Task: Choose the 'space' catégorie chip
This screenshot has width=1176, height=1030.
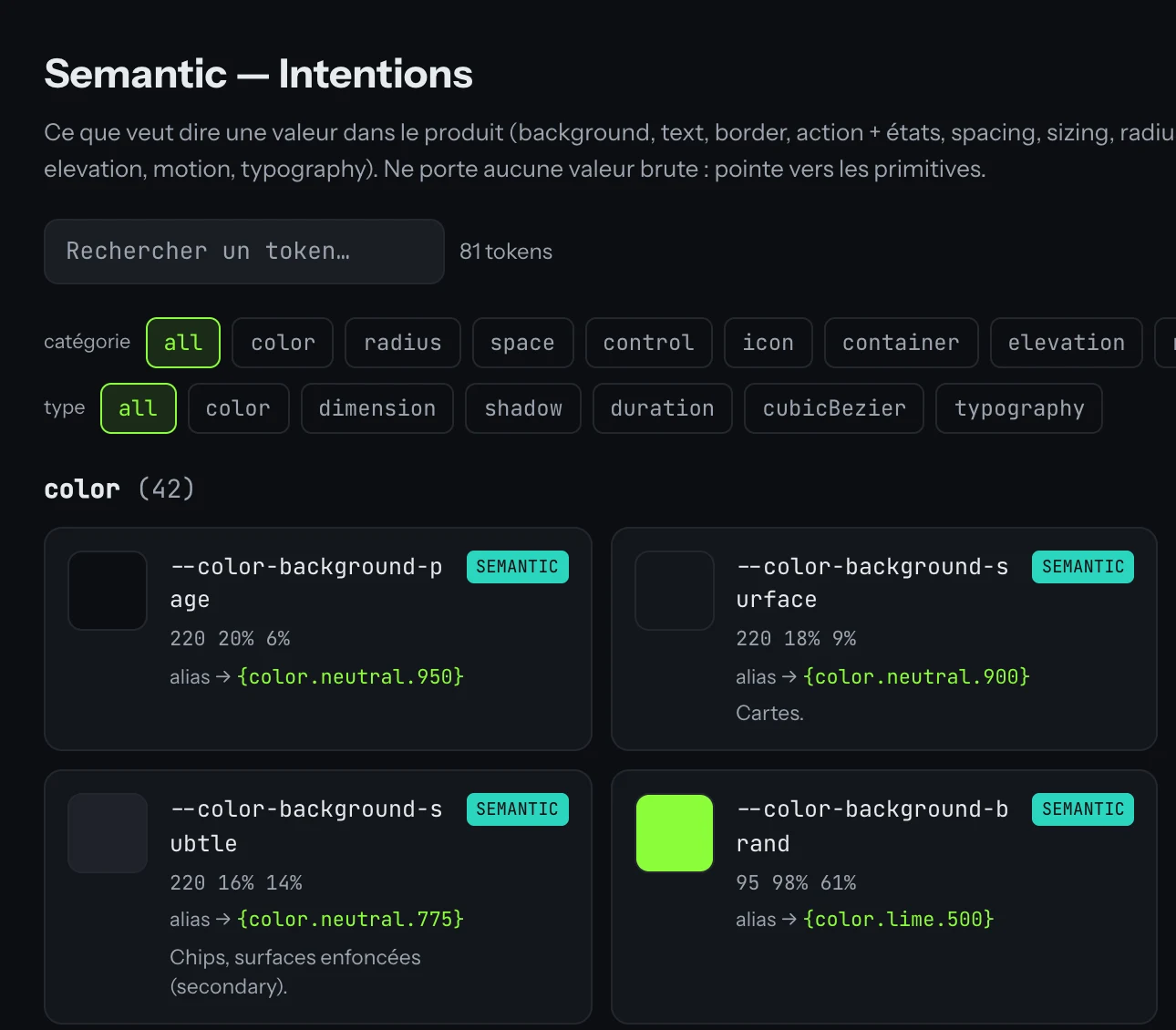Action: point(522,343)
